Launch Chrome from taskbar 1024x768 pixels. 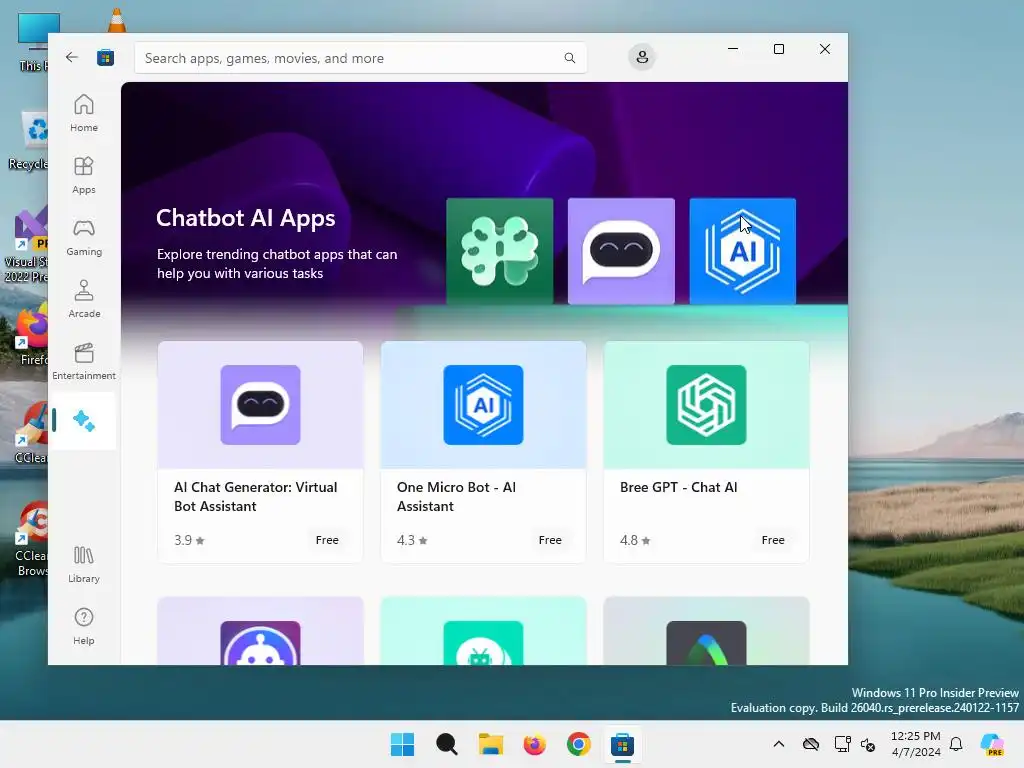pos(579,744)
